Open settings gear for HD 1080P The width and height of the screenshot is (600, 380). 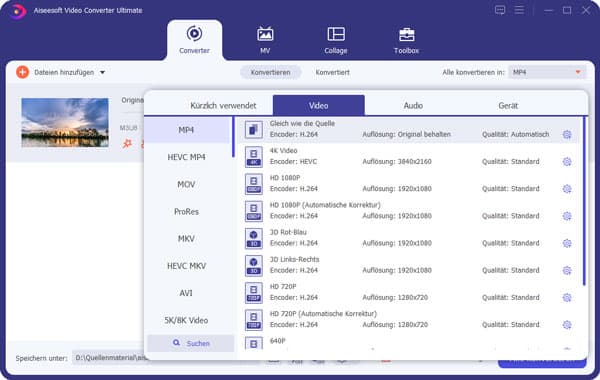click(x=567, y=189)
